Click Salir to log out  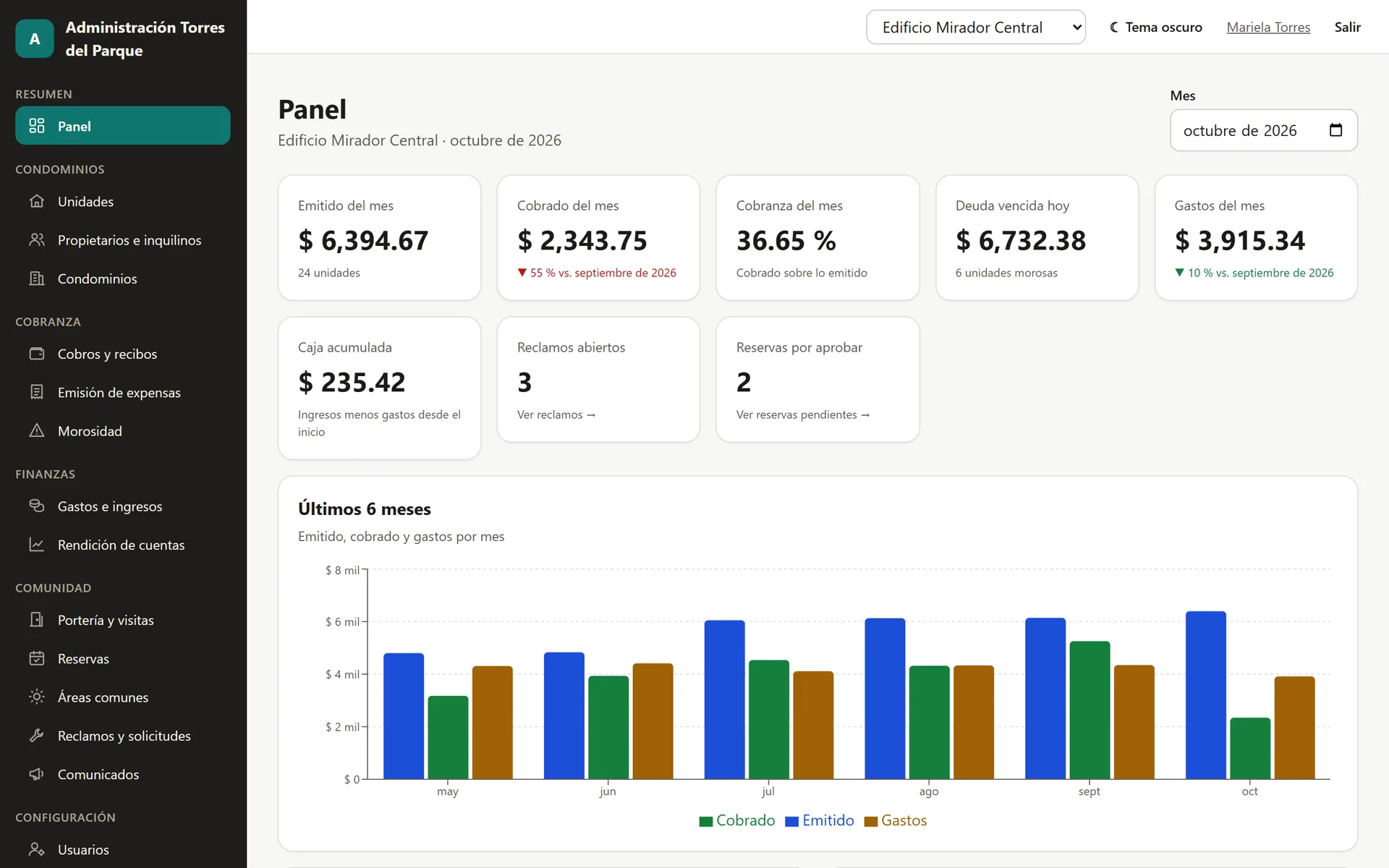coord(1347,27)
